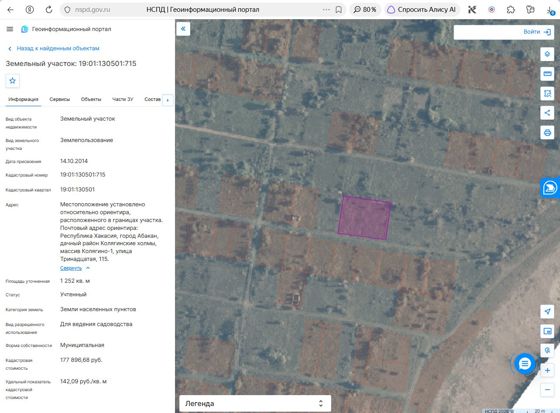Click the map search-by-point icon
The image size is (560, 413).
pyautogui.click(x=547, y=350)
